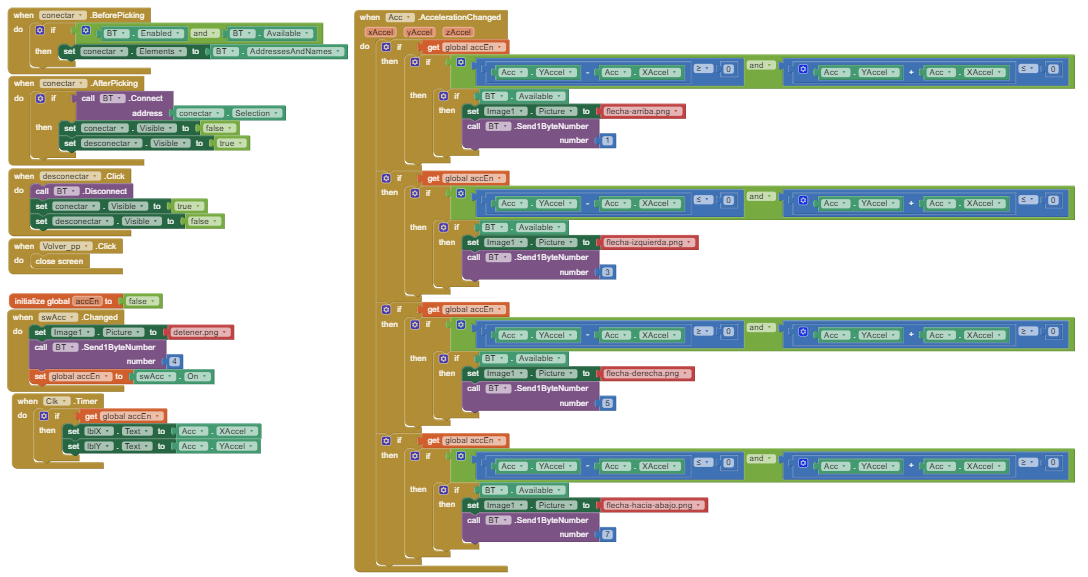
Task: Click the accEn variable name in initialize global
Action: point(87,301)
